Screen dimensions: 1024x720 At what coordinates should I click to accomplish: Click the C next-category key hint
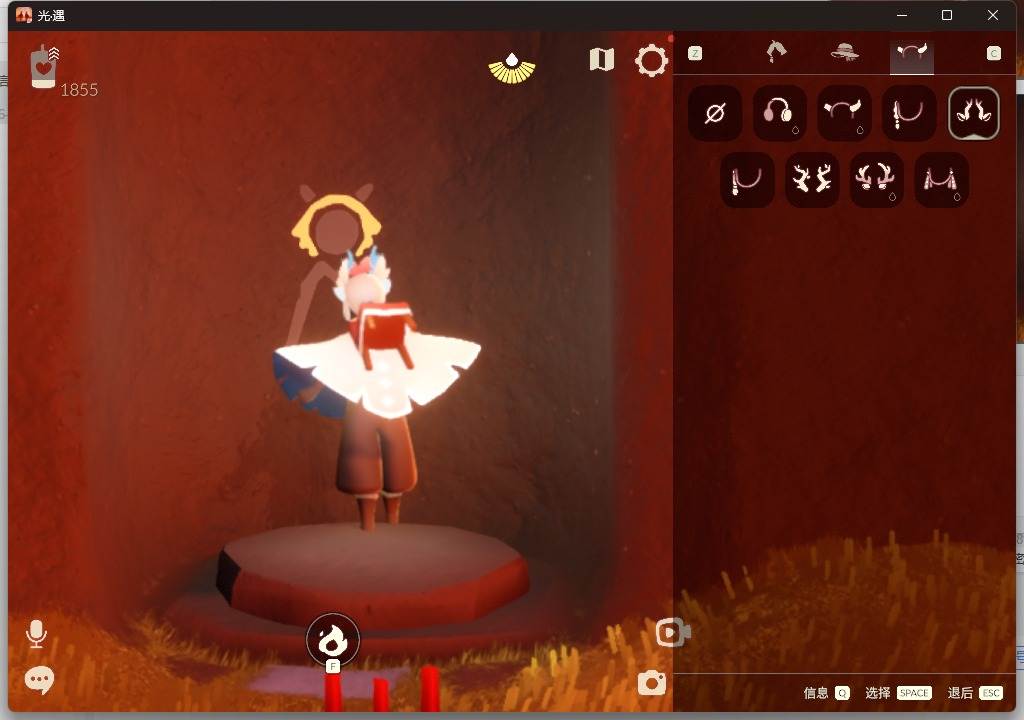pos(993,54)
